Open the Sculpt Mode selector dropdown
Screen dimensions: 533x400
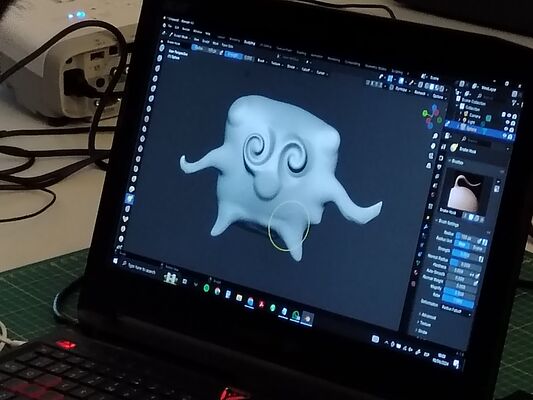pyautogui.click(x=179, y=36)
